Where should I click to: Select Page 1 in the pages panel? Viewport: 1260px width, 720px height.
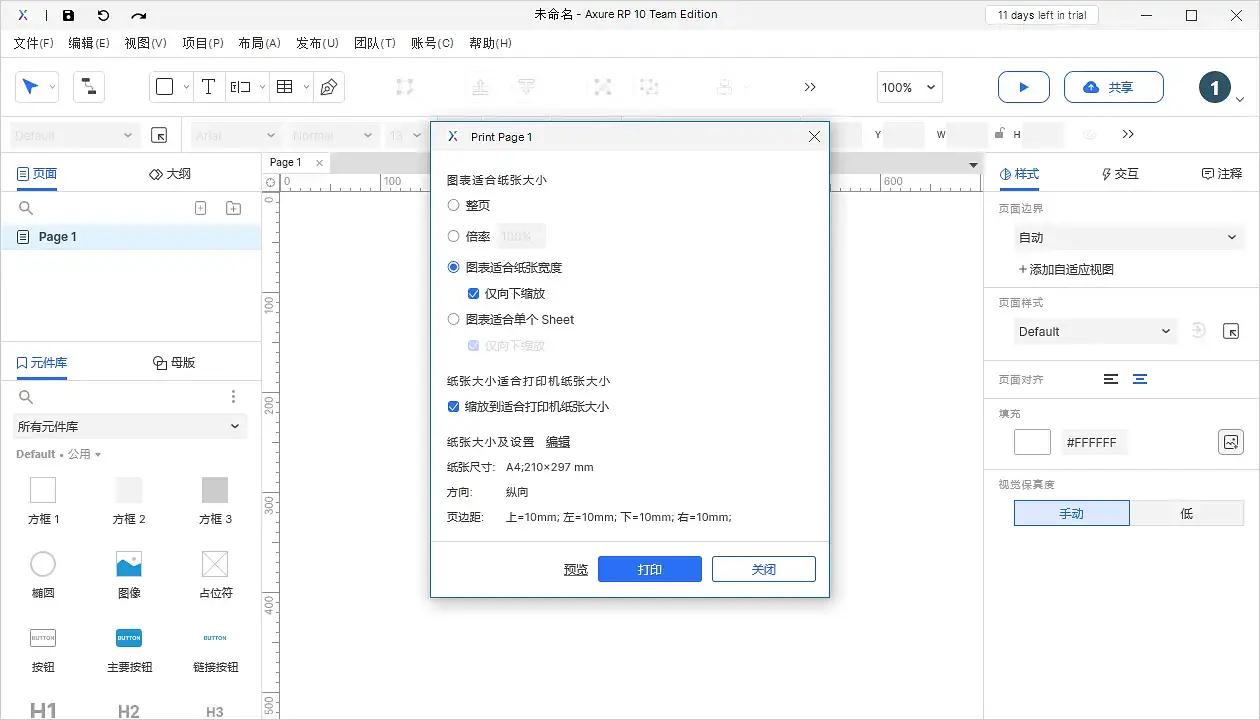59,236
